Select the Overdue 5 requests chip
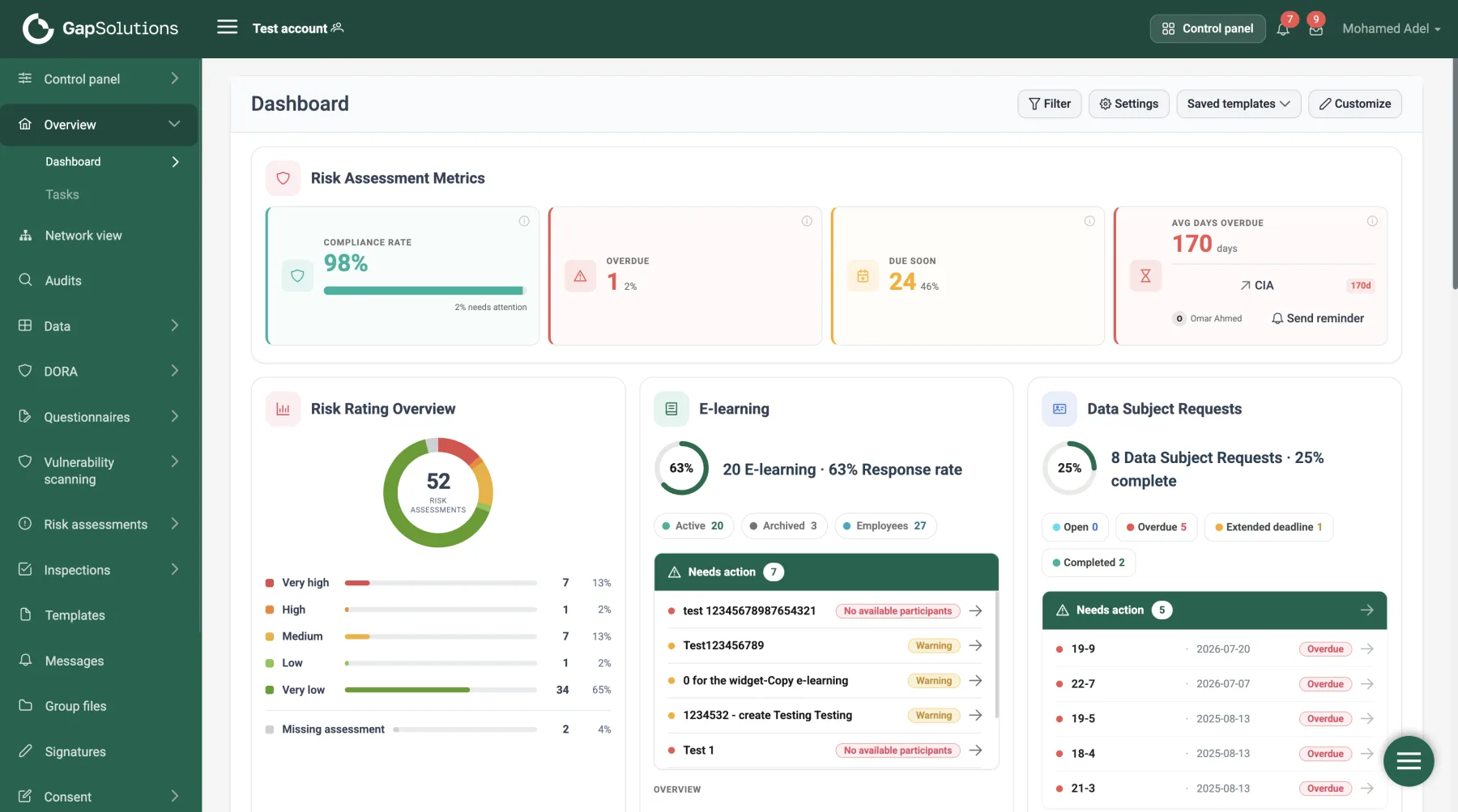 click(x=1157, y=527)
